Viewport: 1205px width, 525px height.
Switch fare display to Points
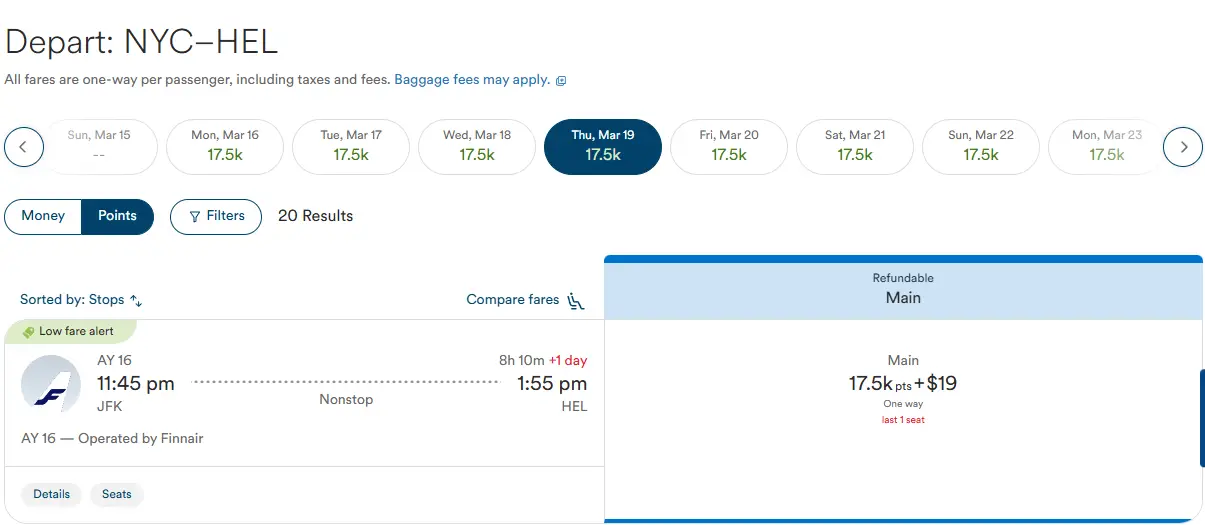117,216
